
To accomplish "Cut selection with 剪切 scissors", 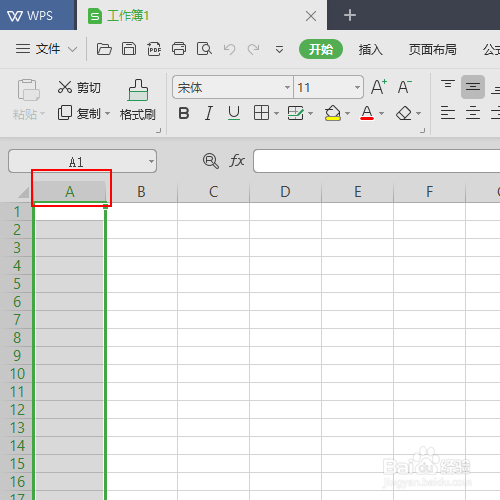I will pyautogui.click(x=79, y=87).
